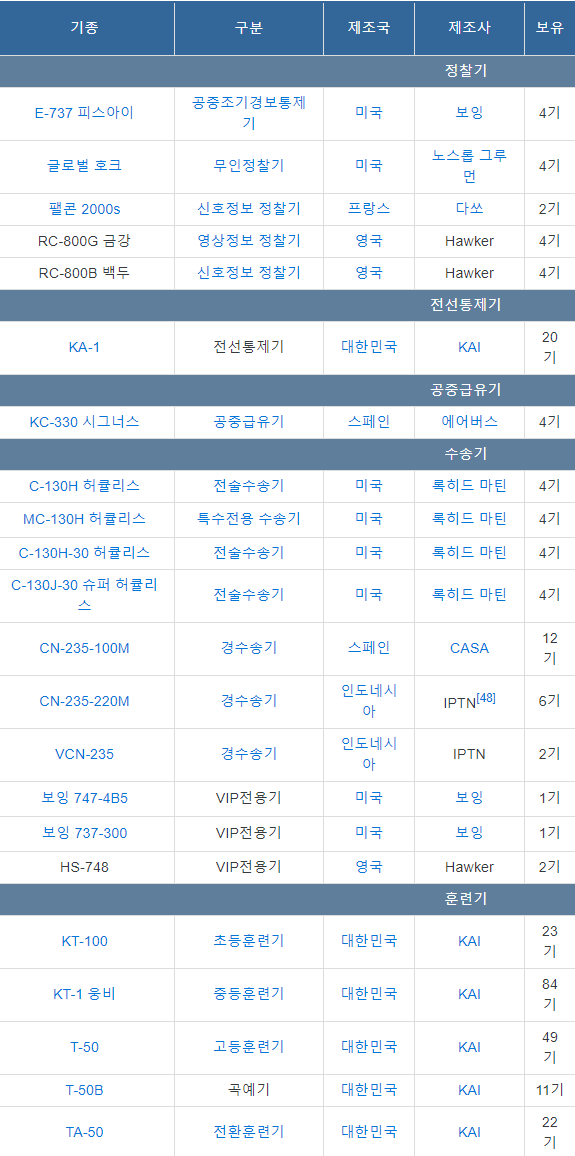The height and width of the screenshot is (1156, 575).
Task: Click the 특수전용 수송기 link
Action: point(248,518)
